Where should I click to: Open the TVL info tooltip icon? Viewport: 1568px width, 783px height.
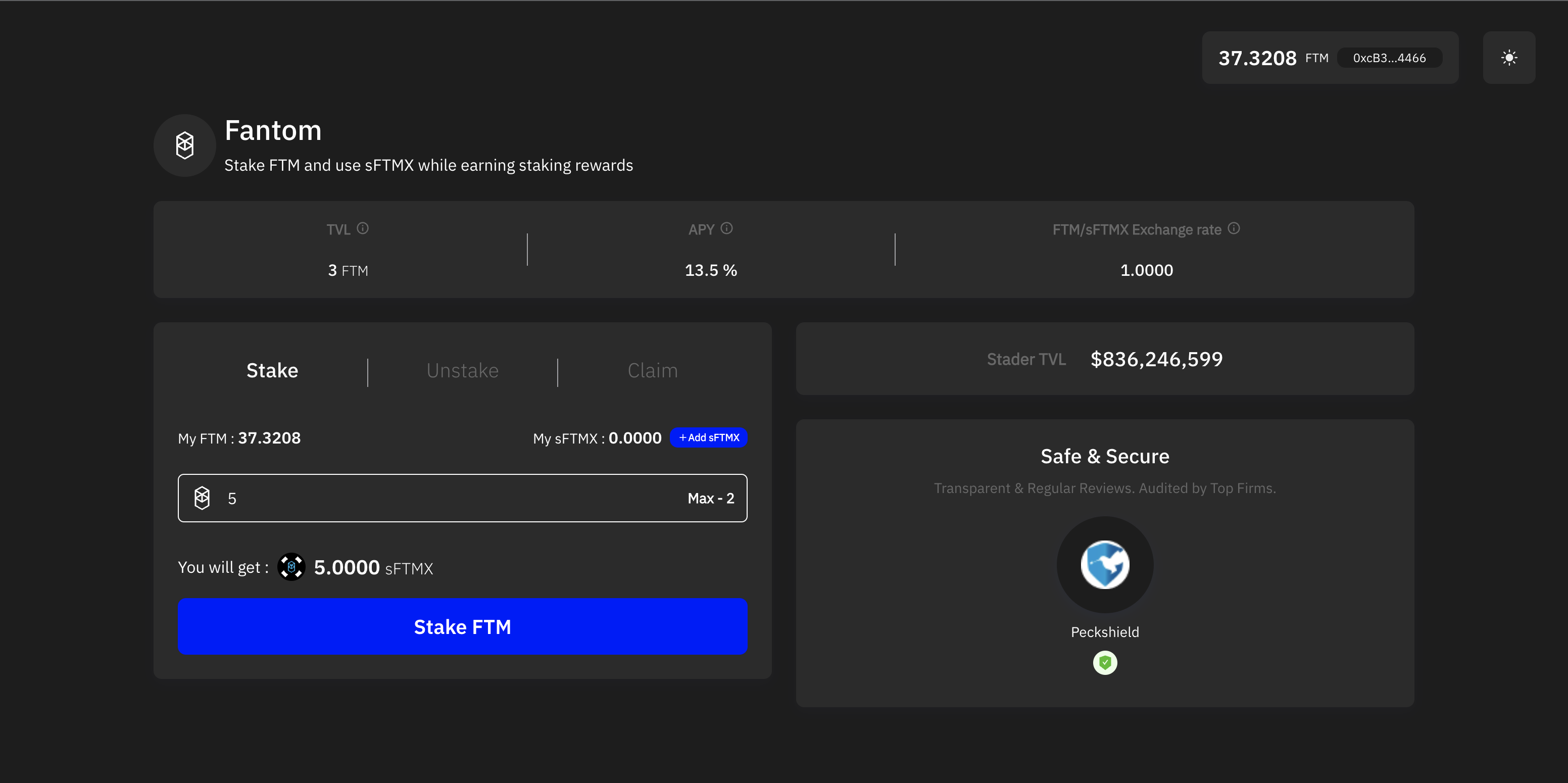point(363,228)
